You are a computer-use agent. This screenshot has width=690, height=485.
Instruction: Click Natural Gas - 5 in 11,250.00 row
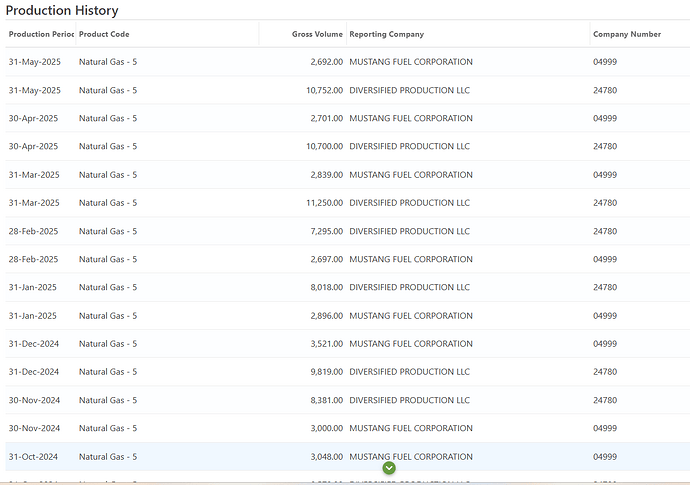[x=108, y=203]
